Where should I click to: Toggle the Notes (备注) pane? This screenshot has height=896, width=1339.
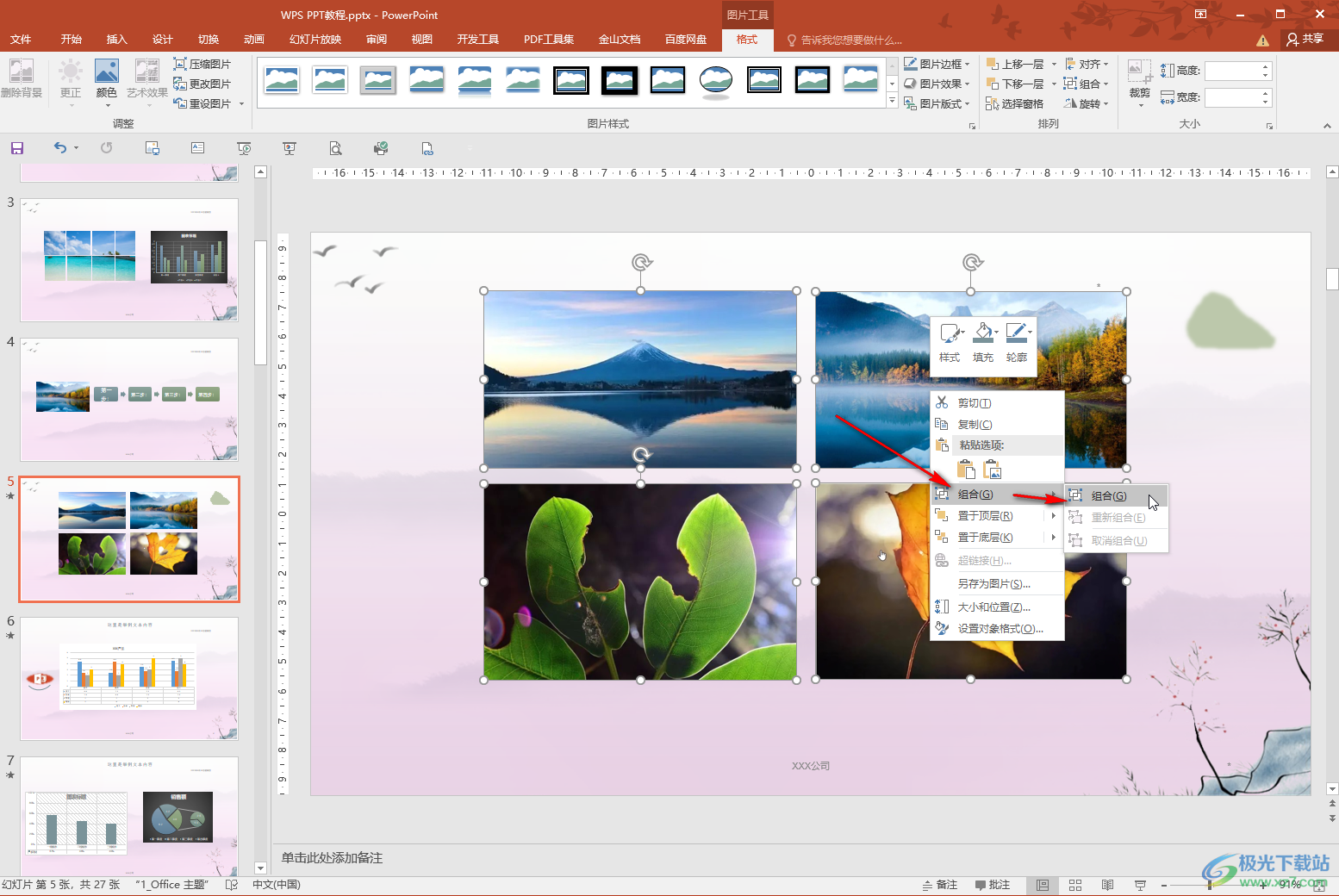(x=939, y=885)
